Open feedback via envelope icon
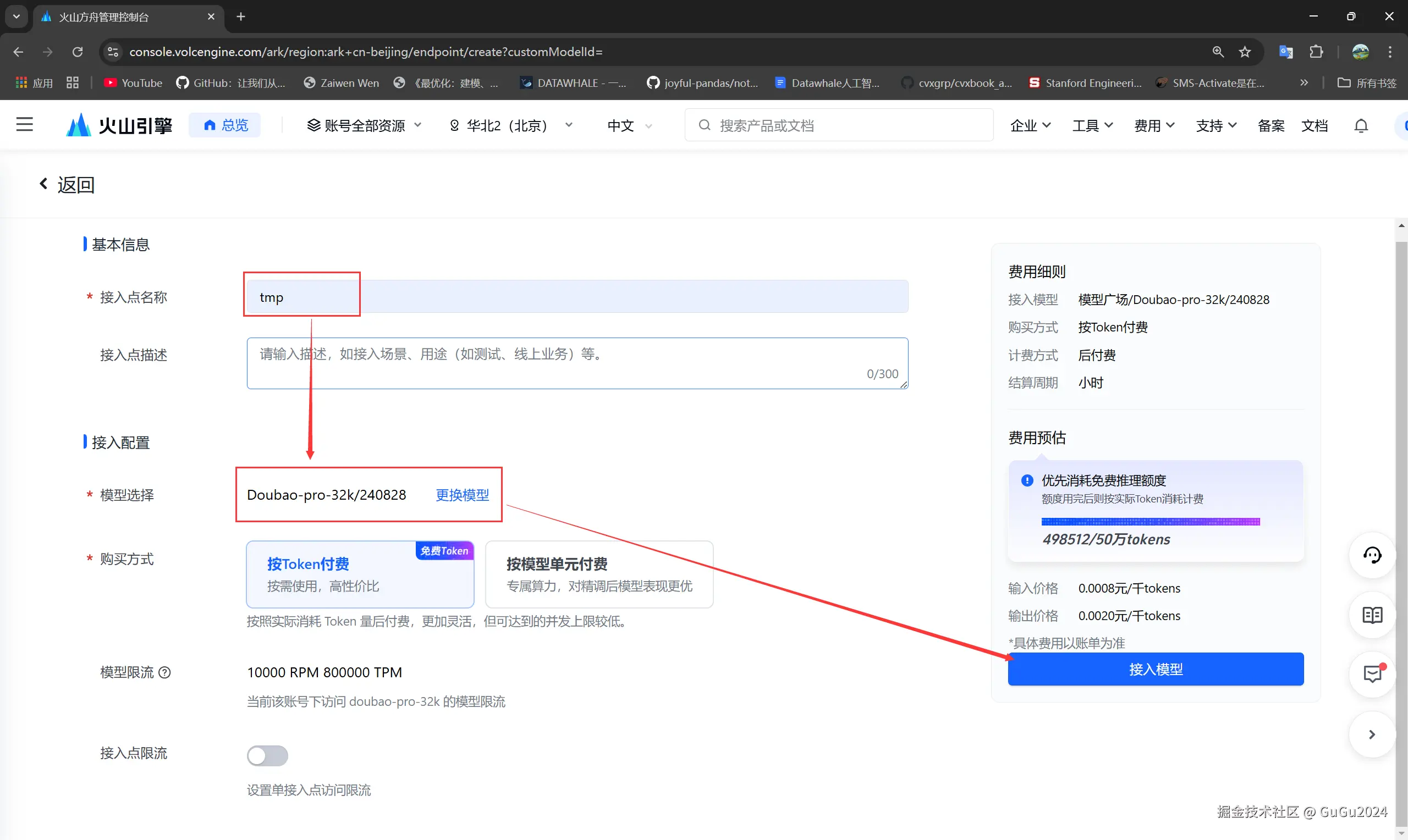The image size is (1408, 840). pos(1372,673)
